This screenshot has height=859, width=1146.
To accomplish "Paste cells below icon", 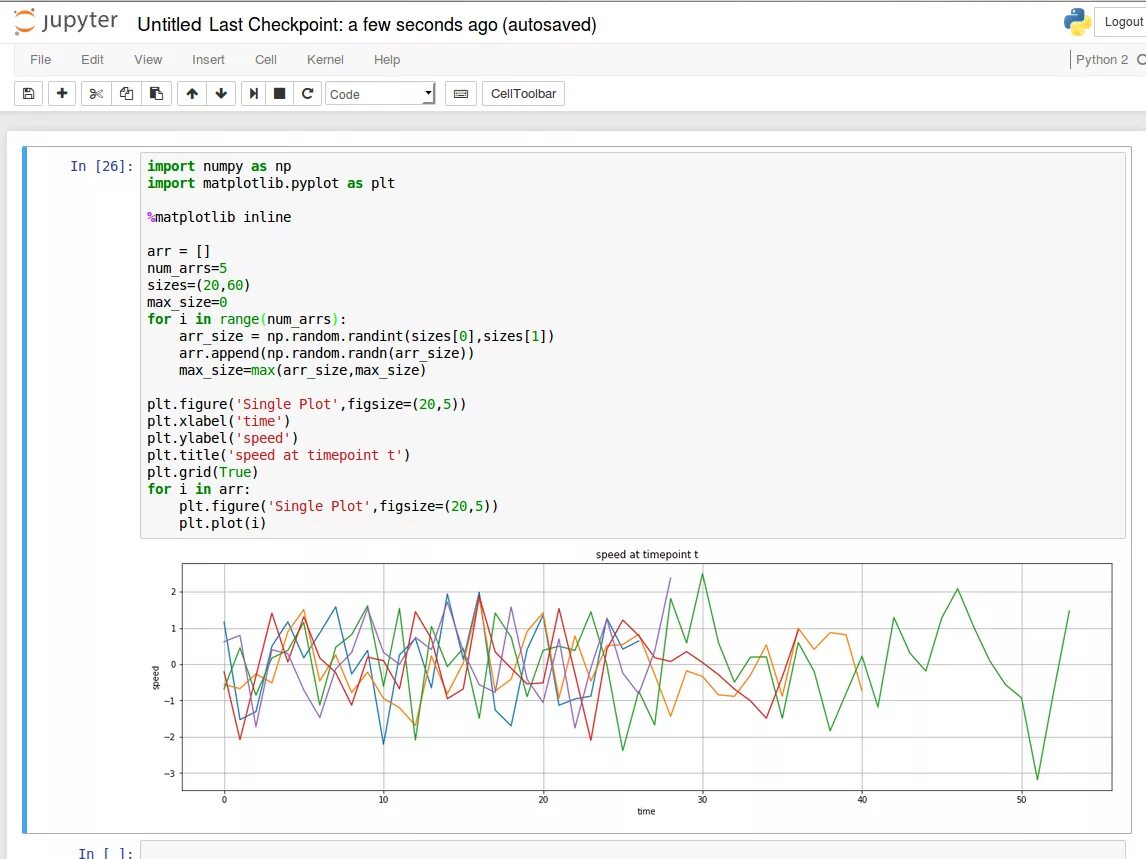I will pos(156,94).
